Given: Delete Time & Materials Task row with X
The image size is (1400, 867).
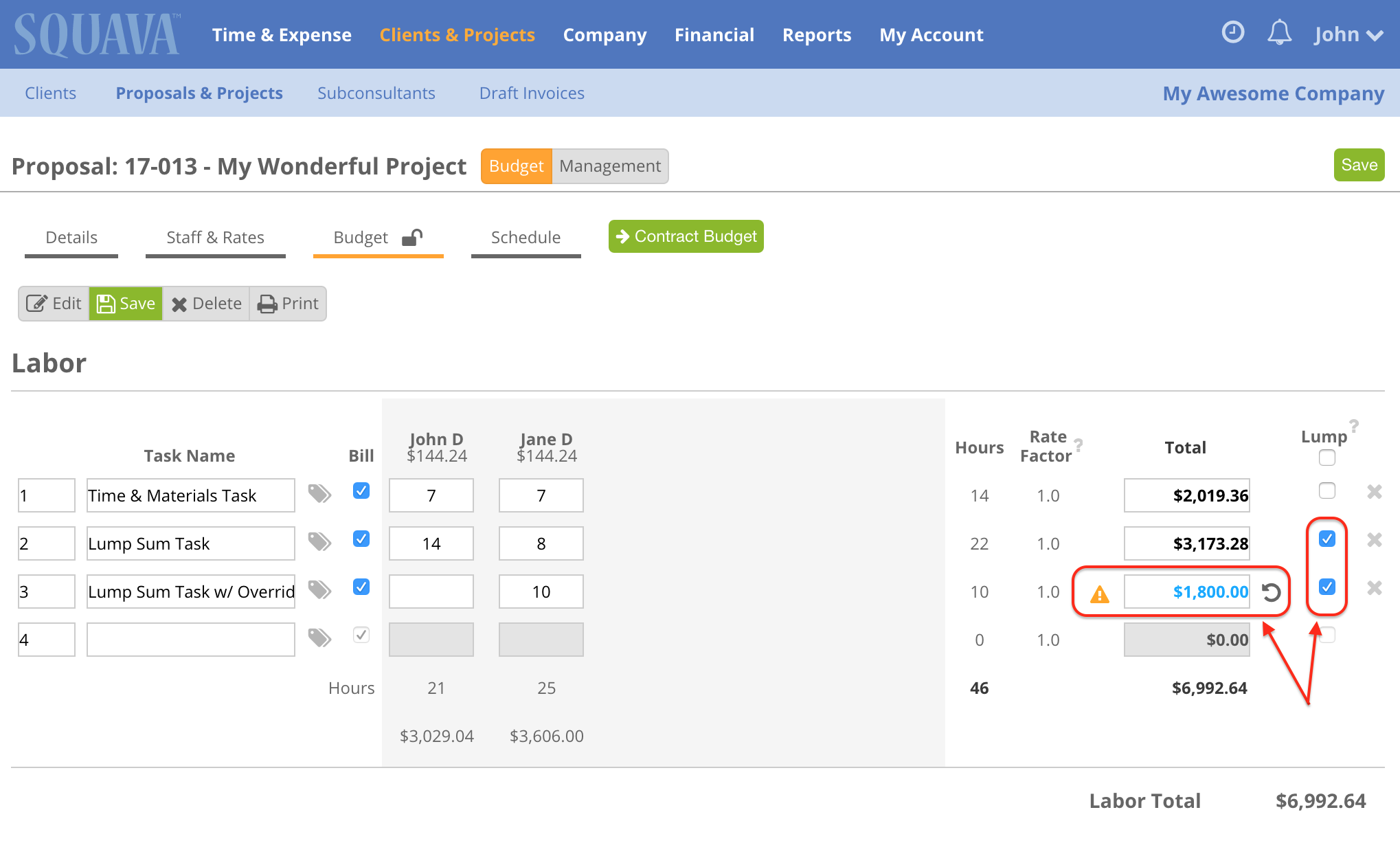Looking at the screenshot, I should coord(1375,492).
